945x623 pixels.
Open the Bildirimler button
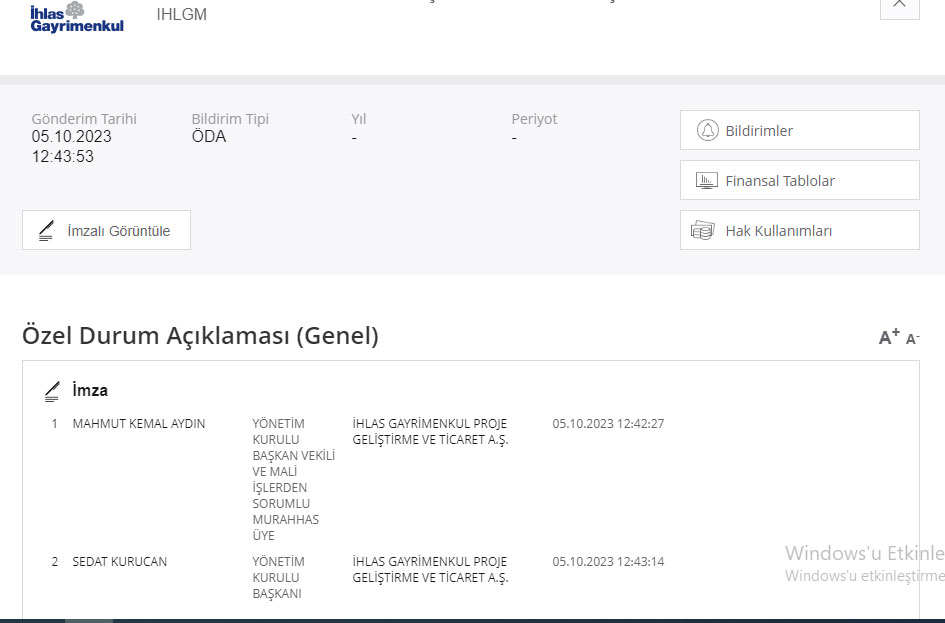[799, 130]
